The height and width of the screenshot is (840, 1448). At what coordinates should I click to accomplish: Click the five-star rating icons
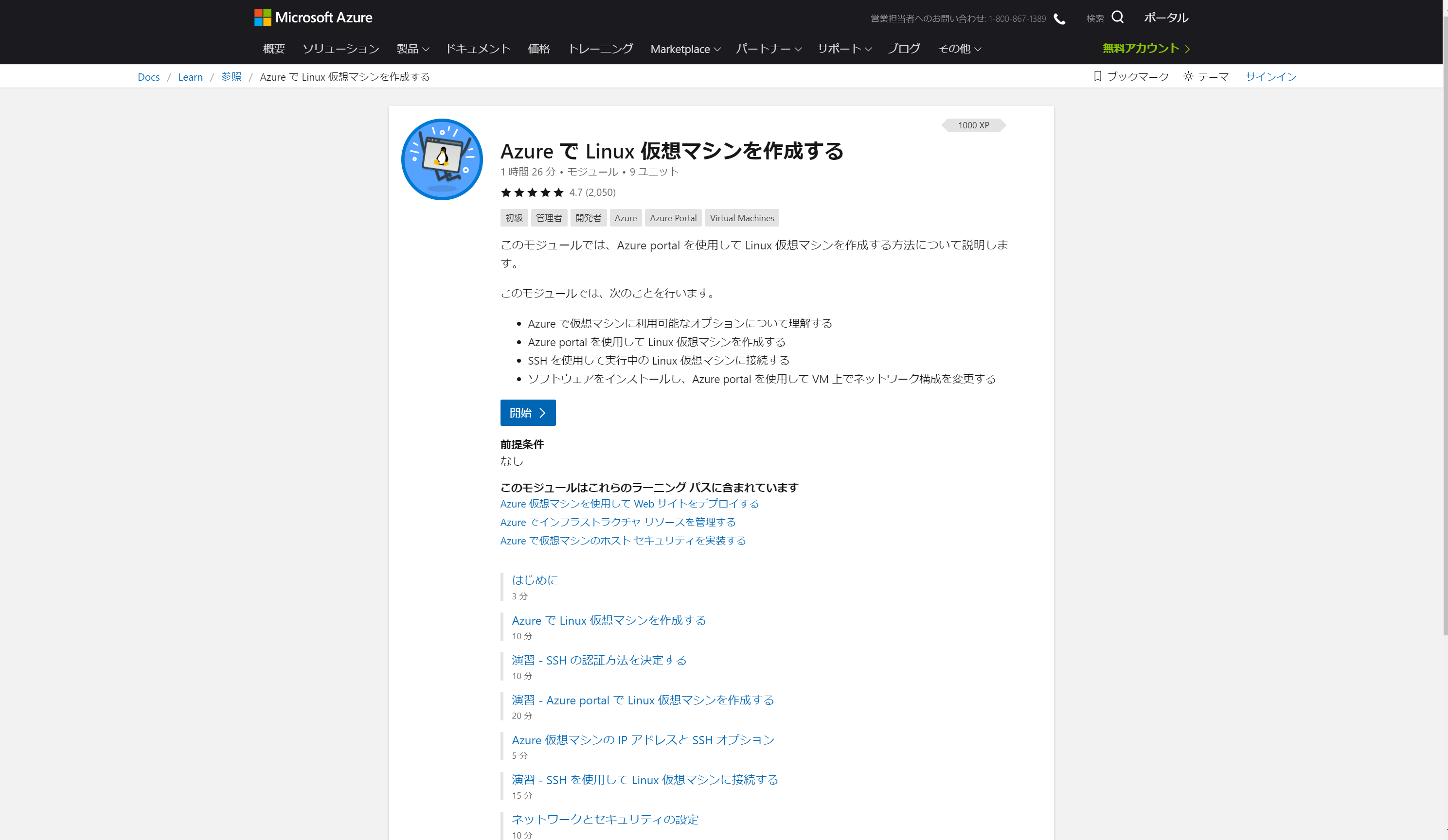point(532,192)
